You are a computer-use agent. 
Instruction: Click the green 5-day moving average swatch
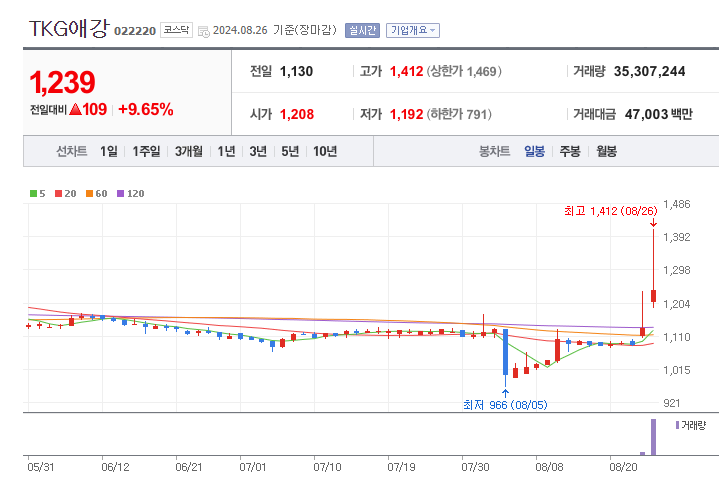33,194
